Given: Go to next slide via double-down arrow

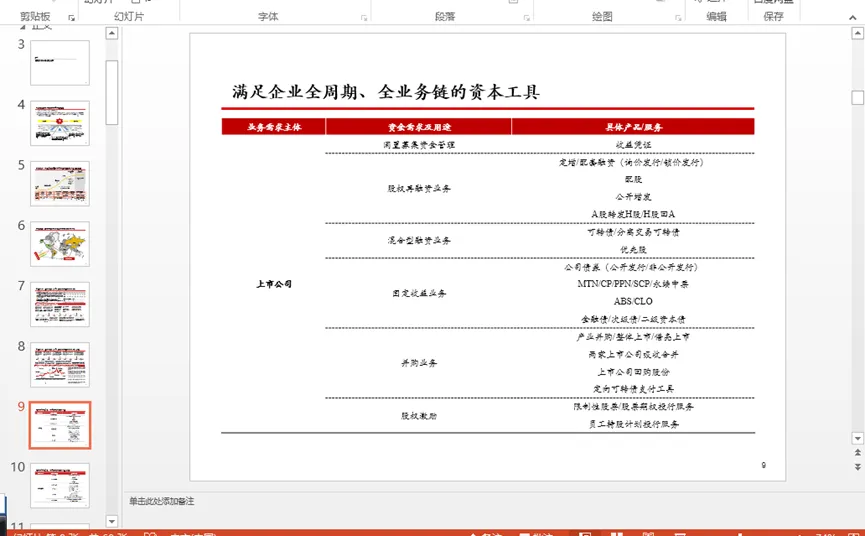Looking at the screenshot, I should [x=857, y=467].
